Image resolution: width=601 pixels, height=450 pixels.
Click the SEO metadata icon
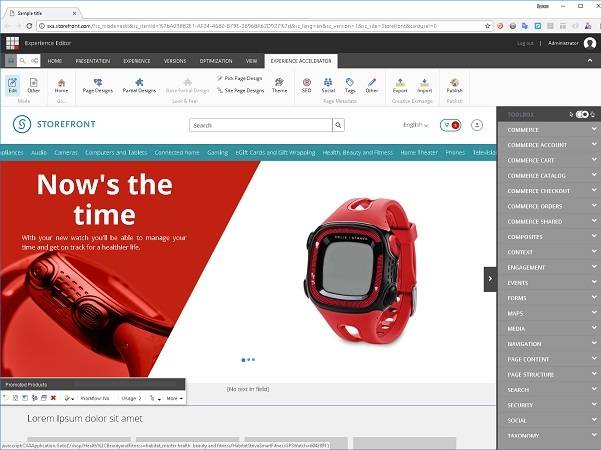306,84
